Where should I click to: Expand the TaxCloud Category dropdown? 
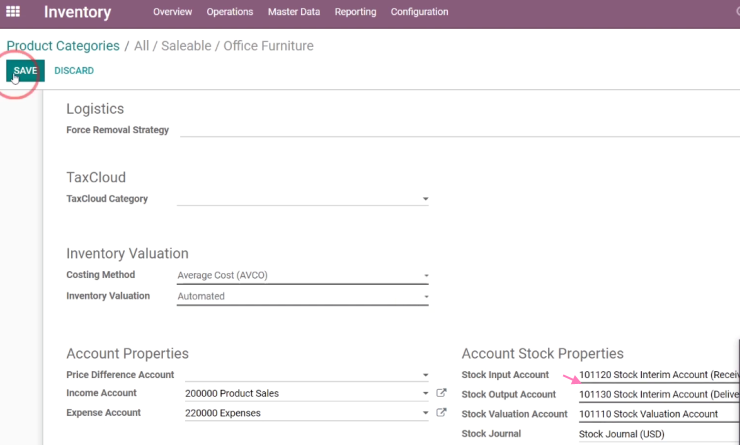[425, 199]
